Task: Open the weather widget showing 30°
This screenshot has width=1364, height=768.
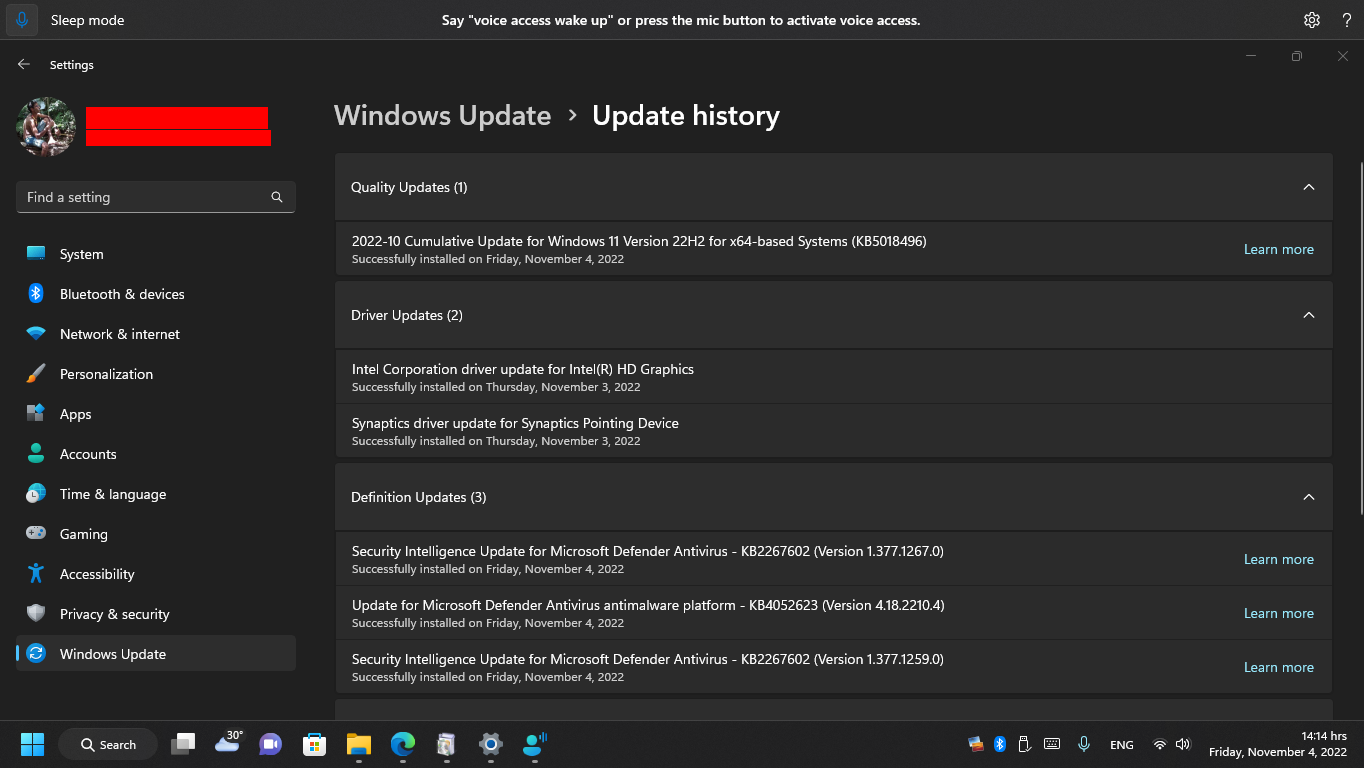Action: pos(229,743)
